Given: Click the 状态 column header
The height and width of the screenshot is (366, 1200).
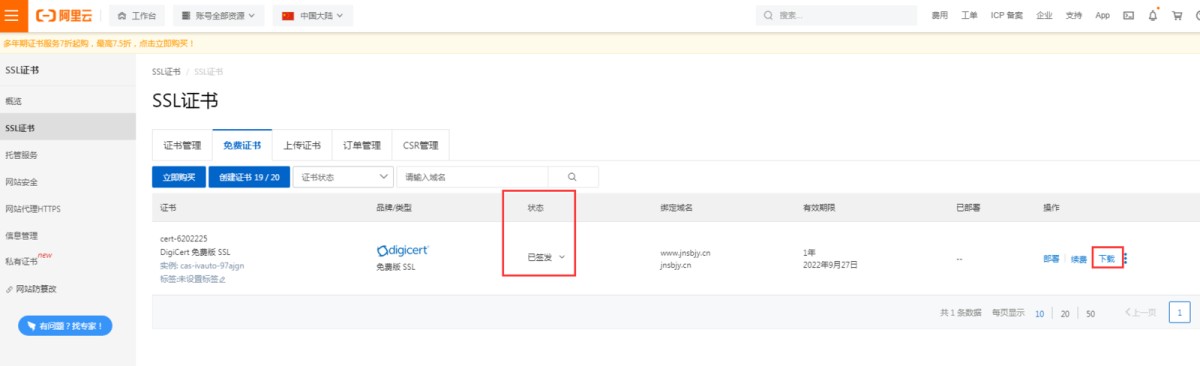Looking at the screenshot, I should (x=536, y=208).
